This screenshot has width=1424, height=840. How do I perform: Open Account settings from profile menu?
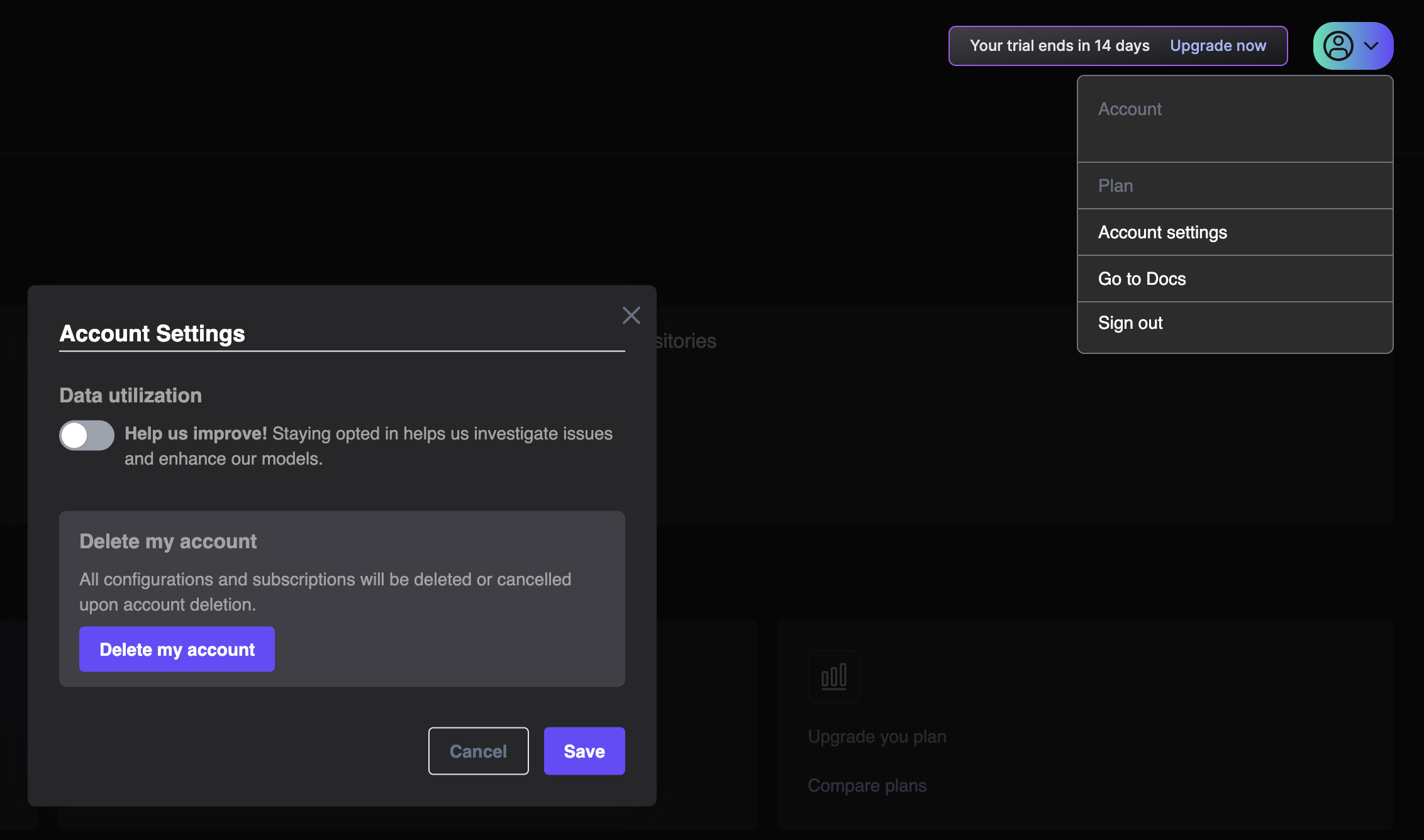click(1235, 232)
